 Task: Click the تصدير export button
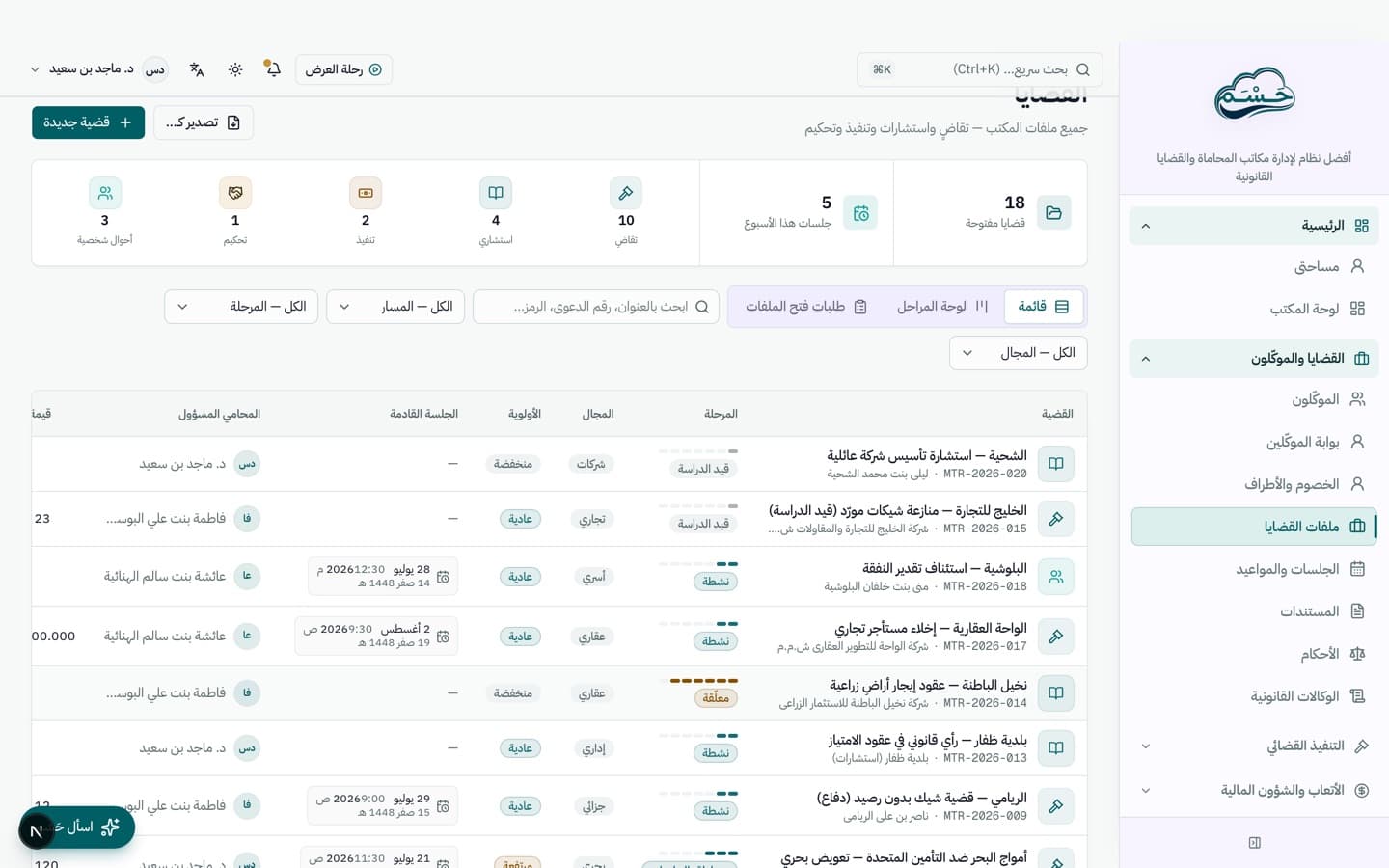coord(204,122)
